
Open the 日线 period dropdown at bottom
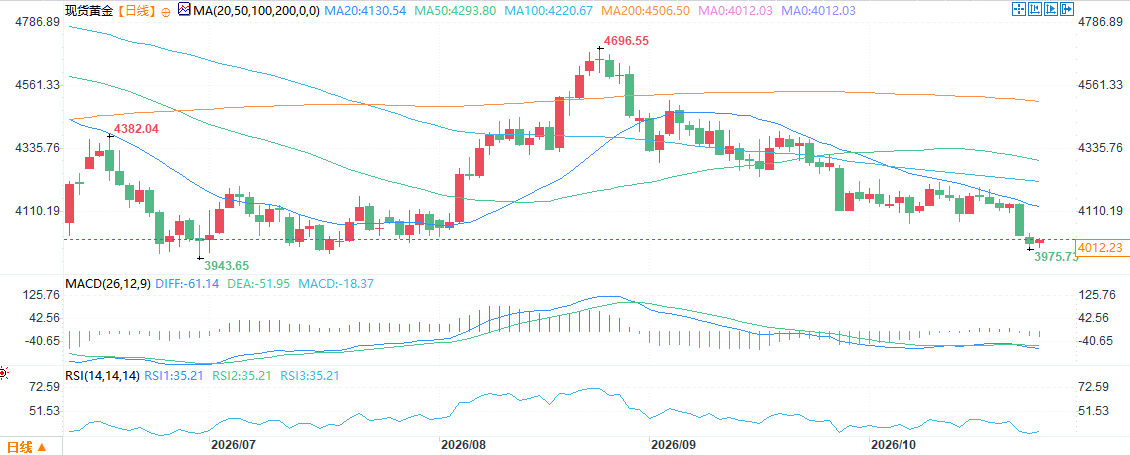point(27,447)
